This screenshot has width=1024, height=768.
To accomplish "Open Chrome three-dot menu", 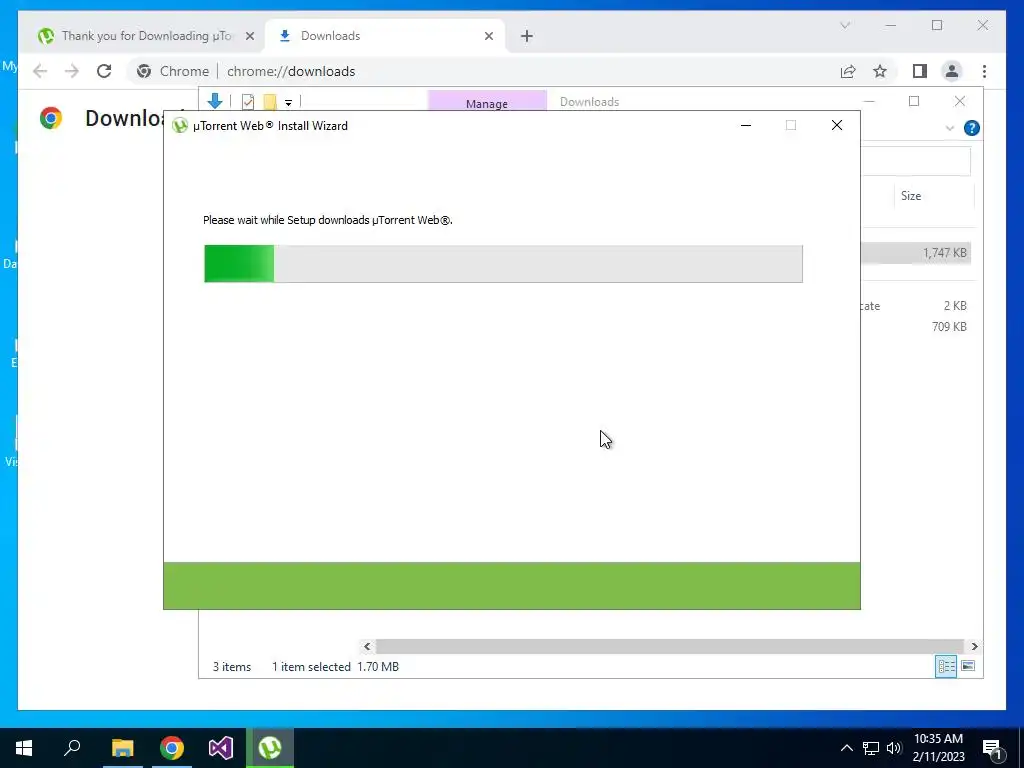I will pos(984,71).
